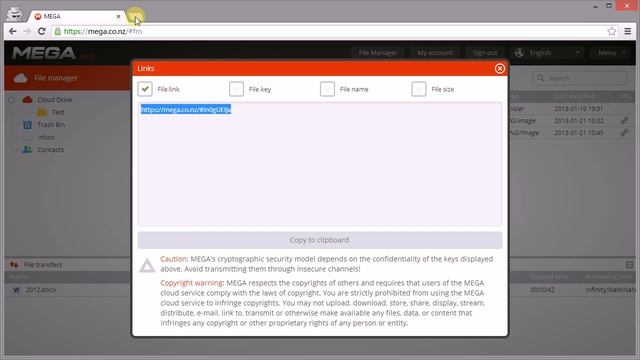640x360 pixels.
Task: Click link icon on 10:32 file row
Action: click(624, 120)
